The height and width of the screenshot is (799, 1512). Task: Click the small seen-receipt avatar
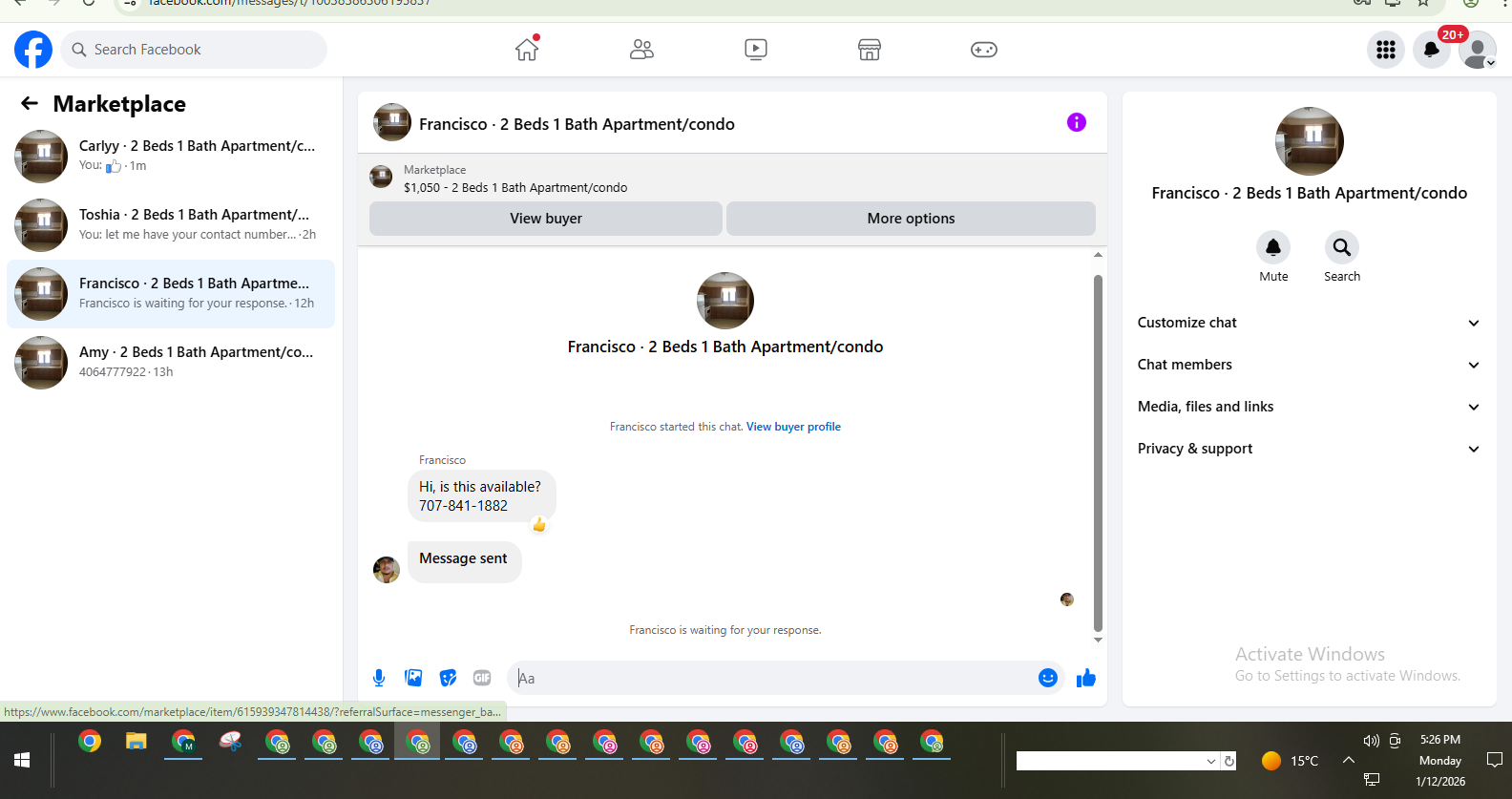[x=1067, y=599]
